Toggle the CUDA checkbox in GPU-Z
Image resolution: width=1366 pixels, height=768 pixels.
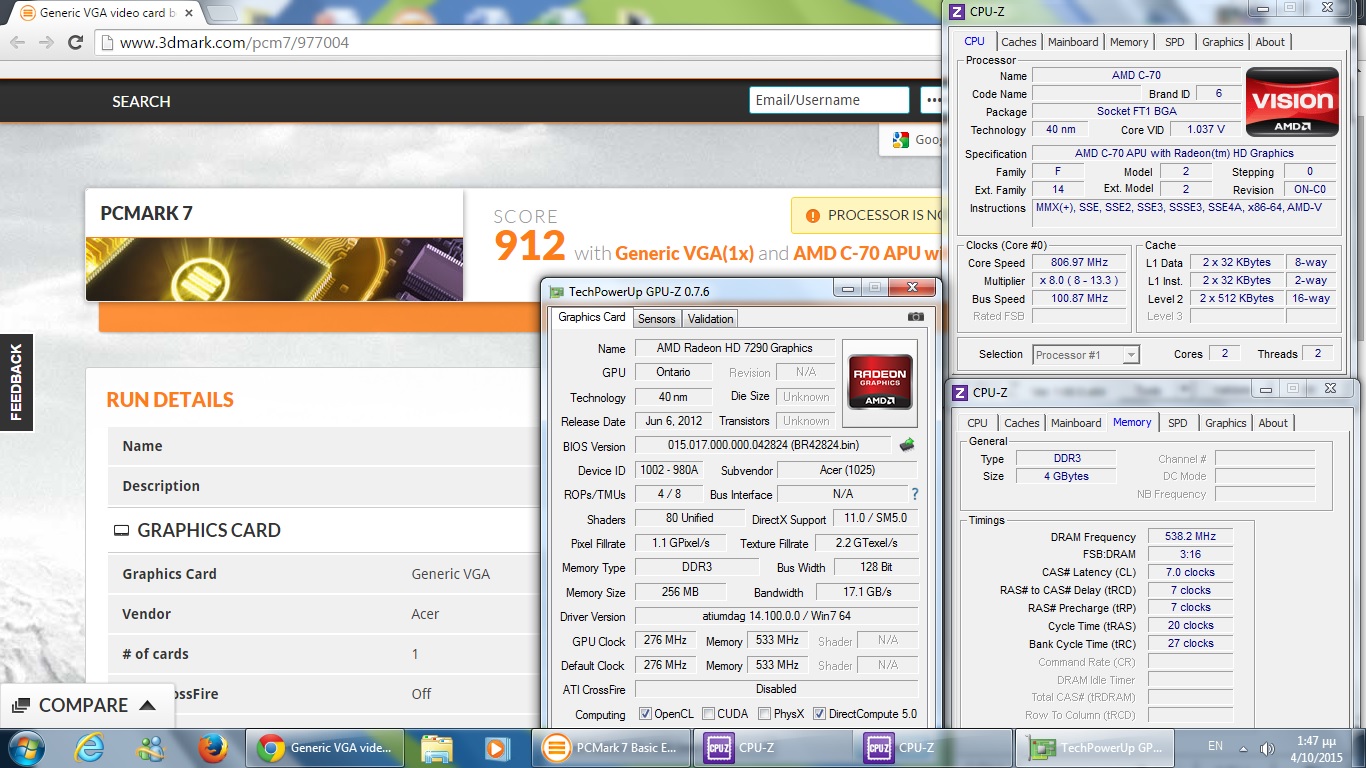point(708,714)
